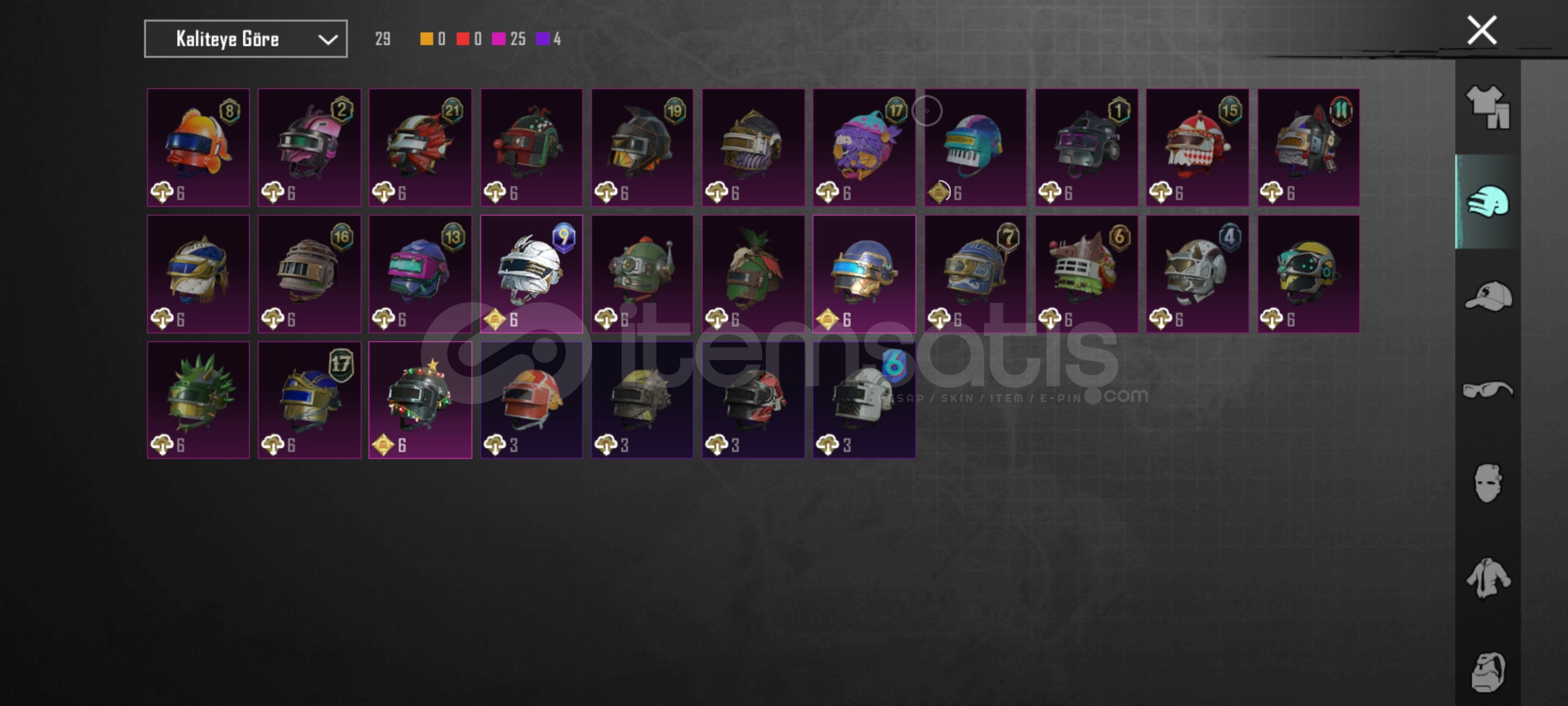1568x706 pixels.
Task: Open the face mask category icon
Action: [x=1488, y=483]
